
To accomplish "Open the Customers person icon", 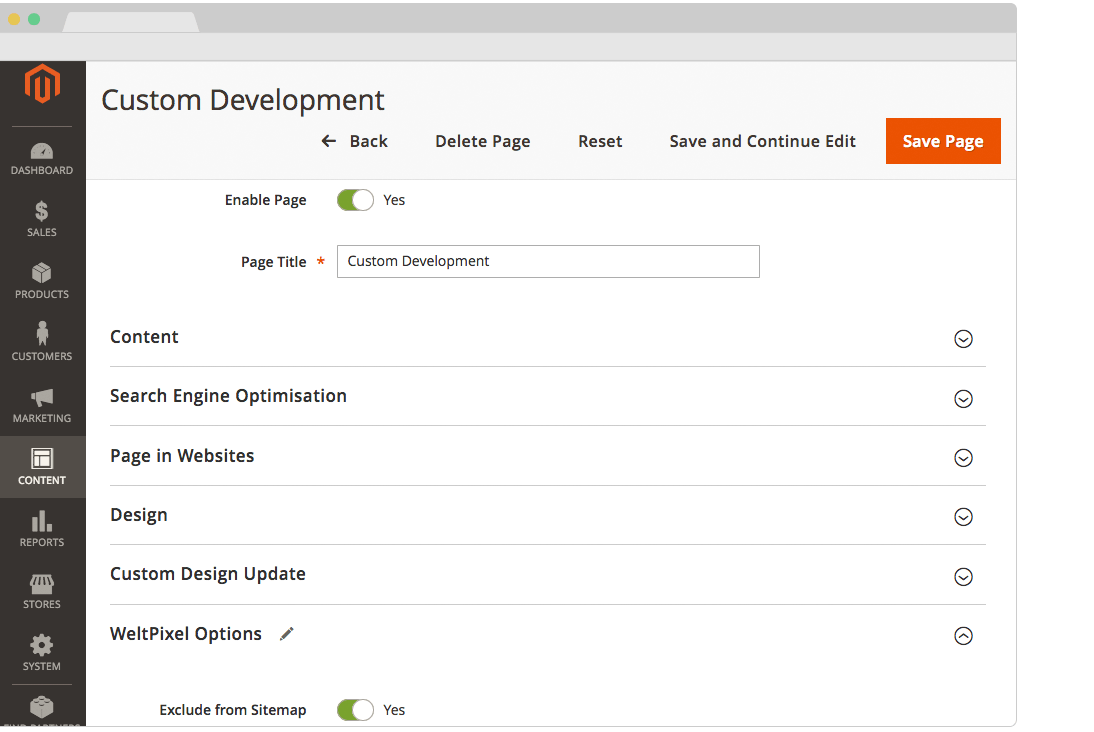I will [x=42, y=334].
